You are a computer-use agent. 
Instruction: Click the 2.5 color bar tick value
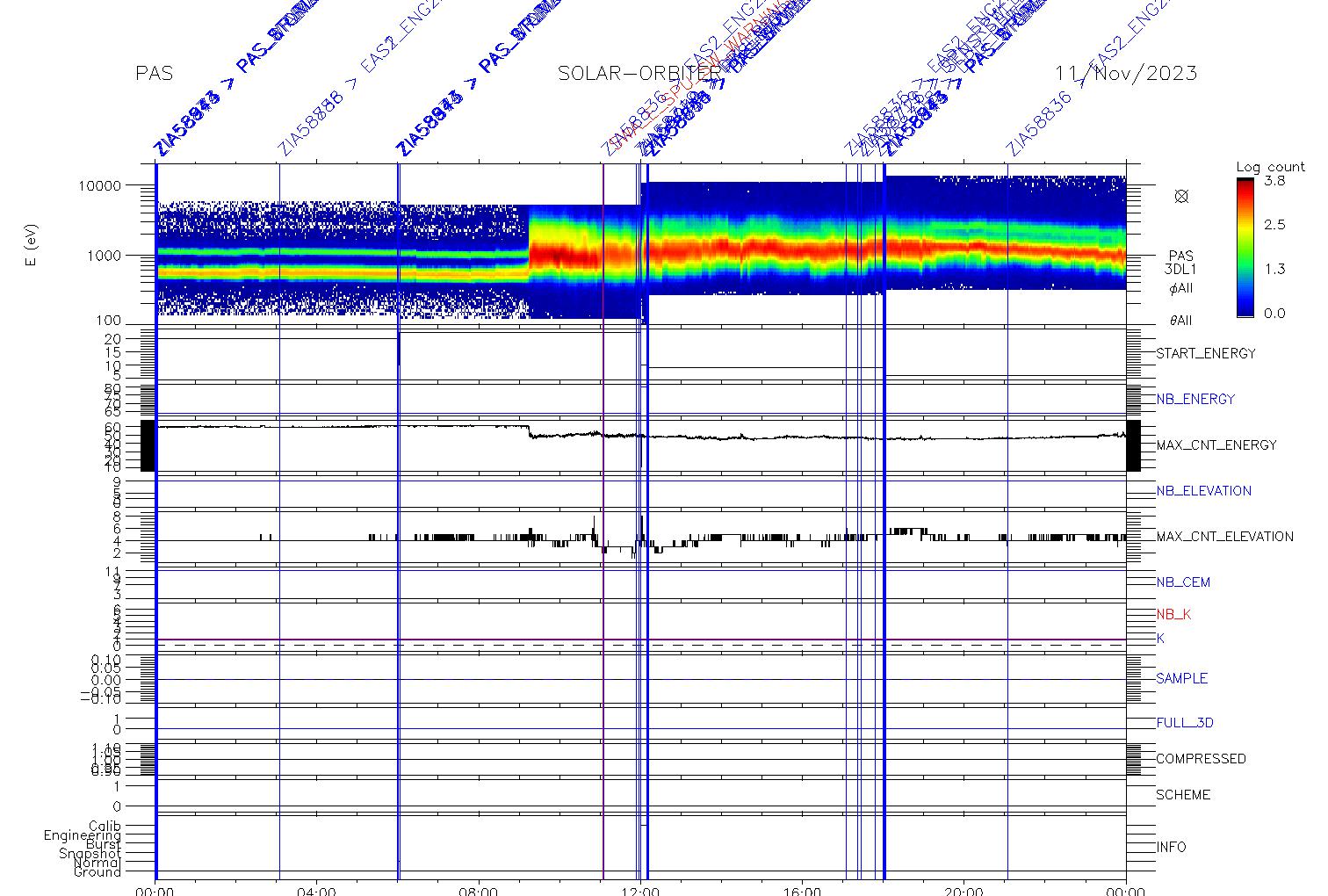[1274, 225]
